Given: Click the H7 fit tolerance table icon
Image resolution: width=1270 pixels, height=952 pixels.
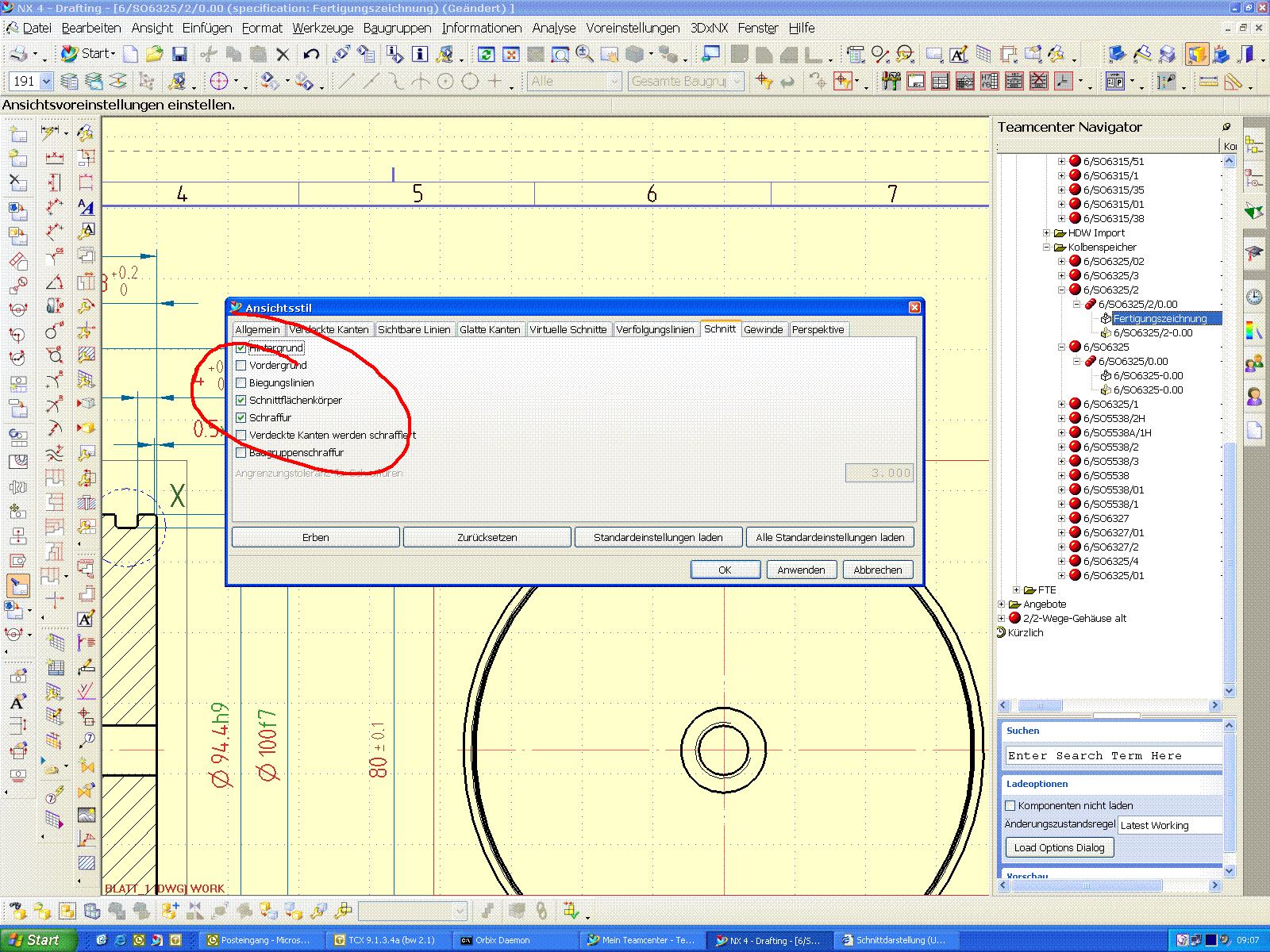Looking at the screenshot, I should coord(990,81).
